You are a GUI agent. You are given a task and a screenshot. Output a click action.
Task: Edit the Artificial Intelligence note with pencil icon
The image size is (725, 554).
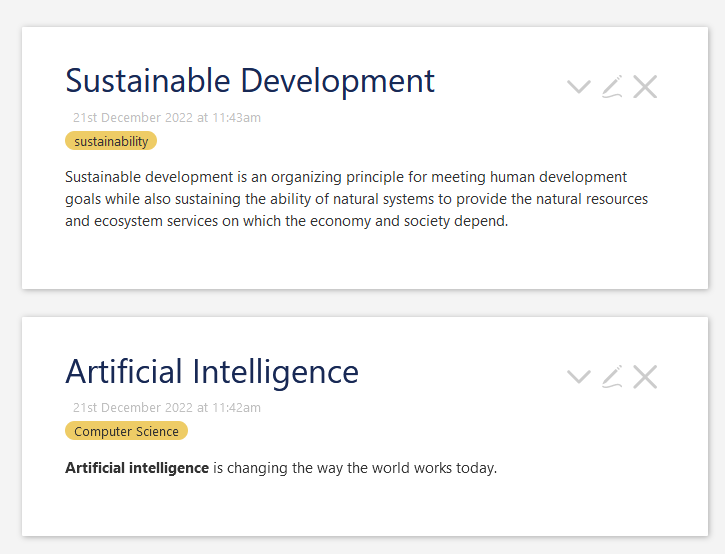tap(612, 376)
